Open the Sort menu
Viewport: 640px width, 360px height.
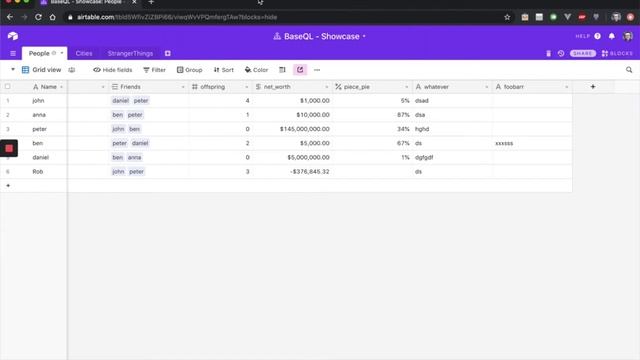click(x=224, y=70)
